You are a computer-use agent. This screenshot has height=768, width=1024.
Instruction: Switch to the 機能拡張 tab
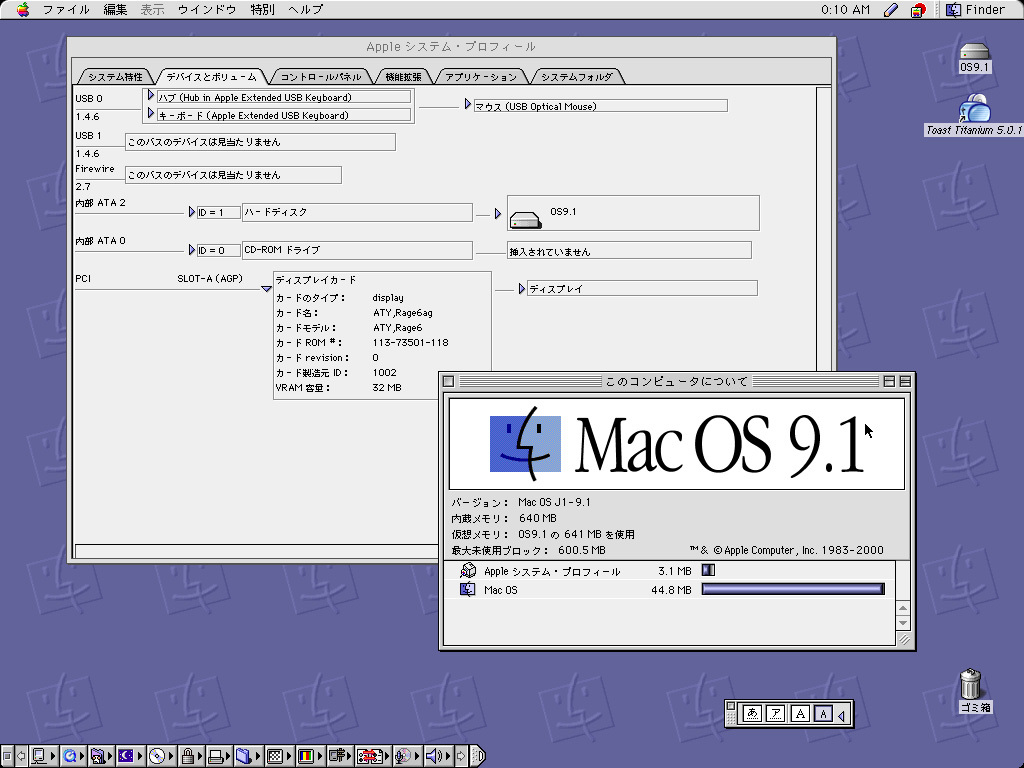tap(403, 76)
